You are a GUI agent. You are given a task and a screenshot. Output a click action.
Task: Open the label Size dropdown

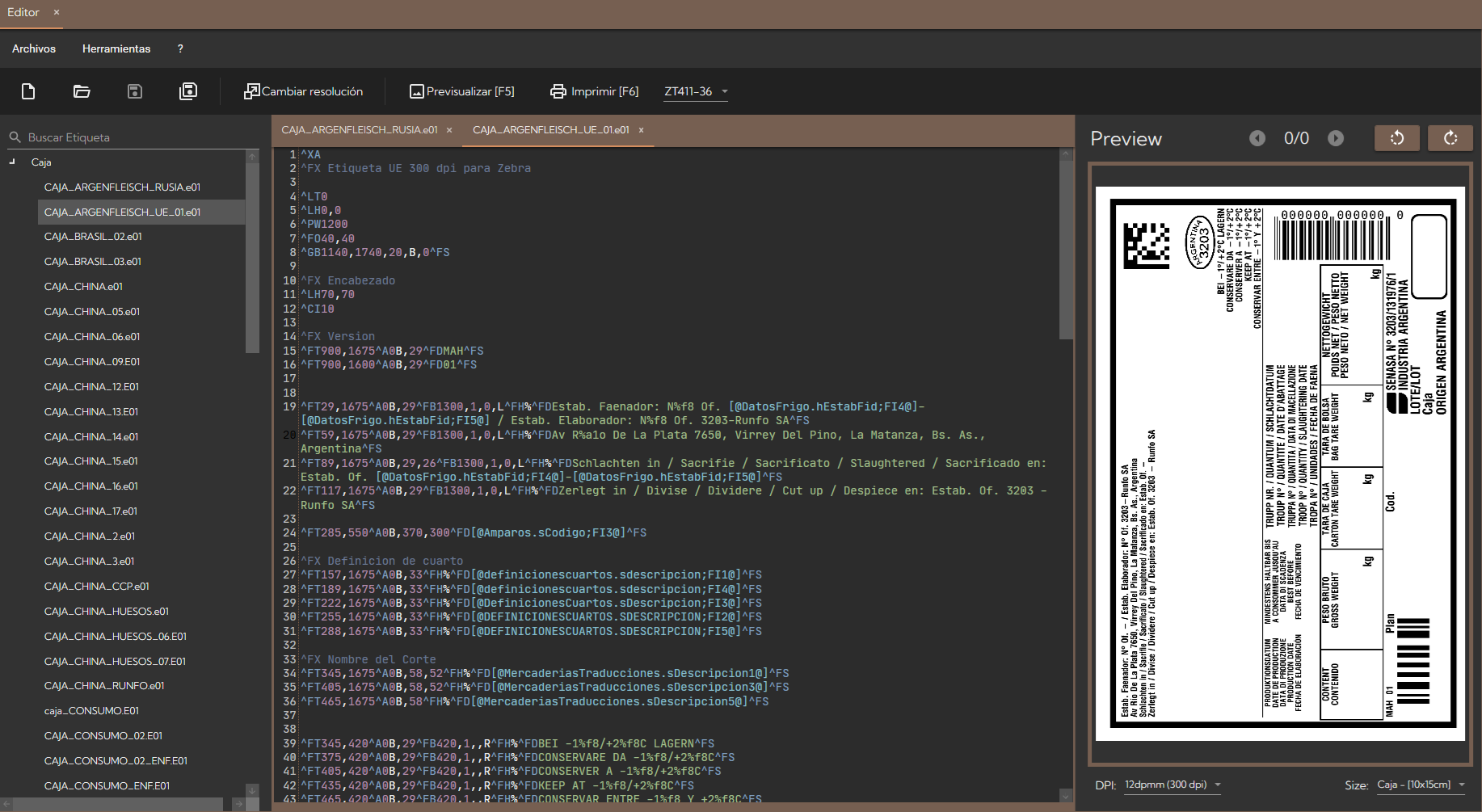pyautogui.click(x=1421, y=785)
